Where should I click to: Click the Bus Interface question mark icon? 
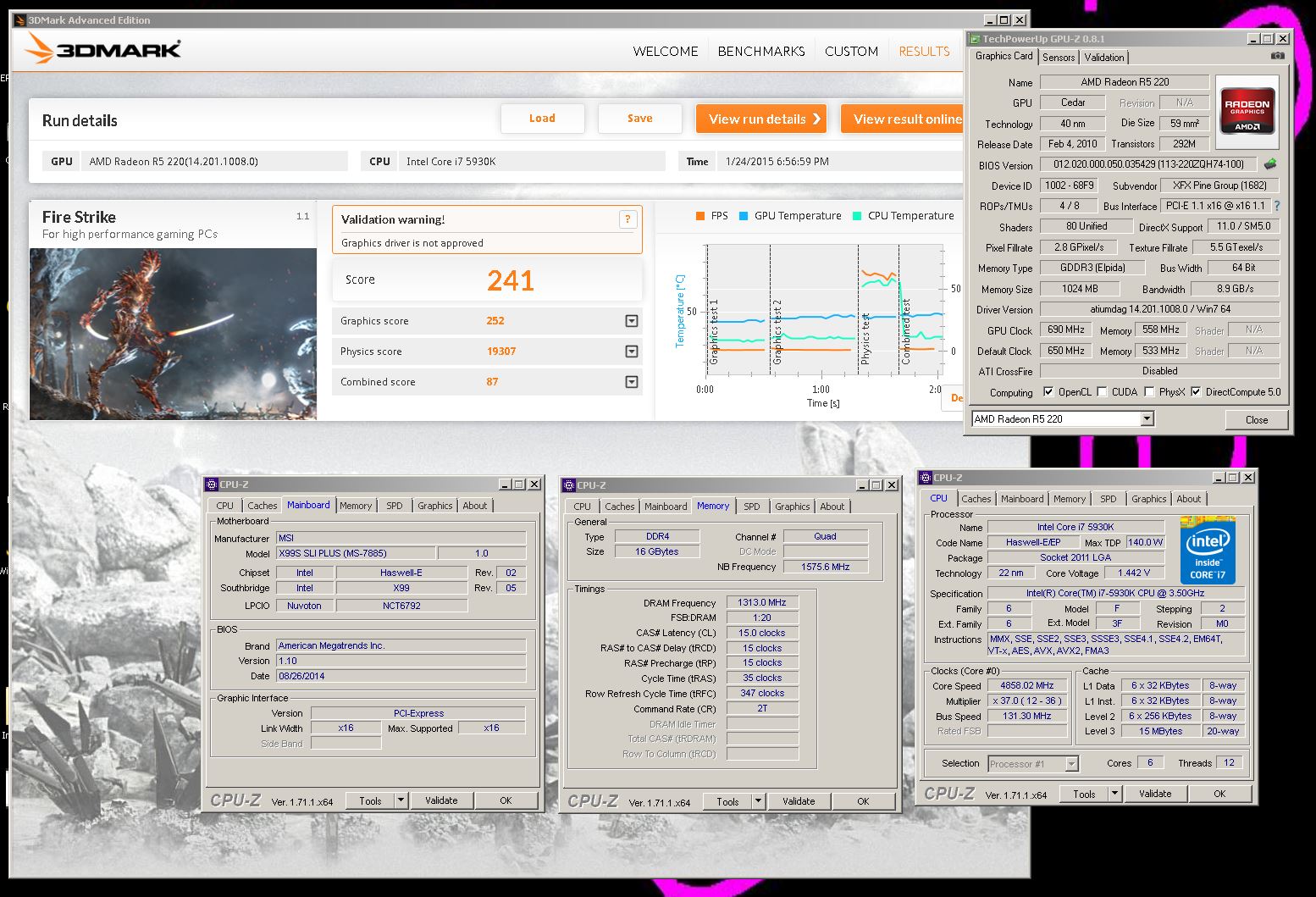[x=1276, y=206]
